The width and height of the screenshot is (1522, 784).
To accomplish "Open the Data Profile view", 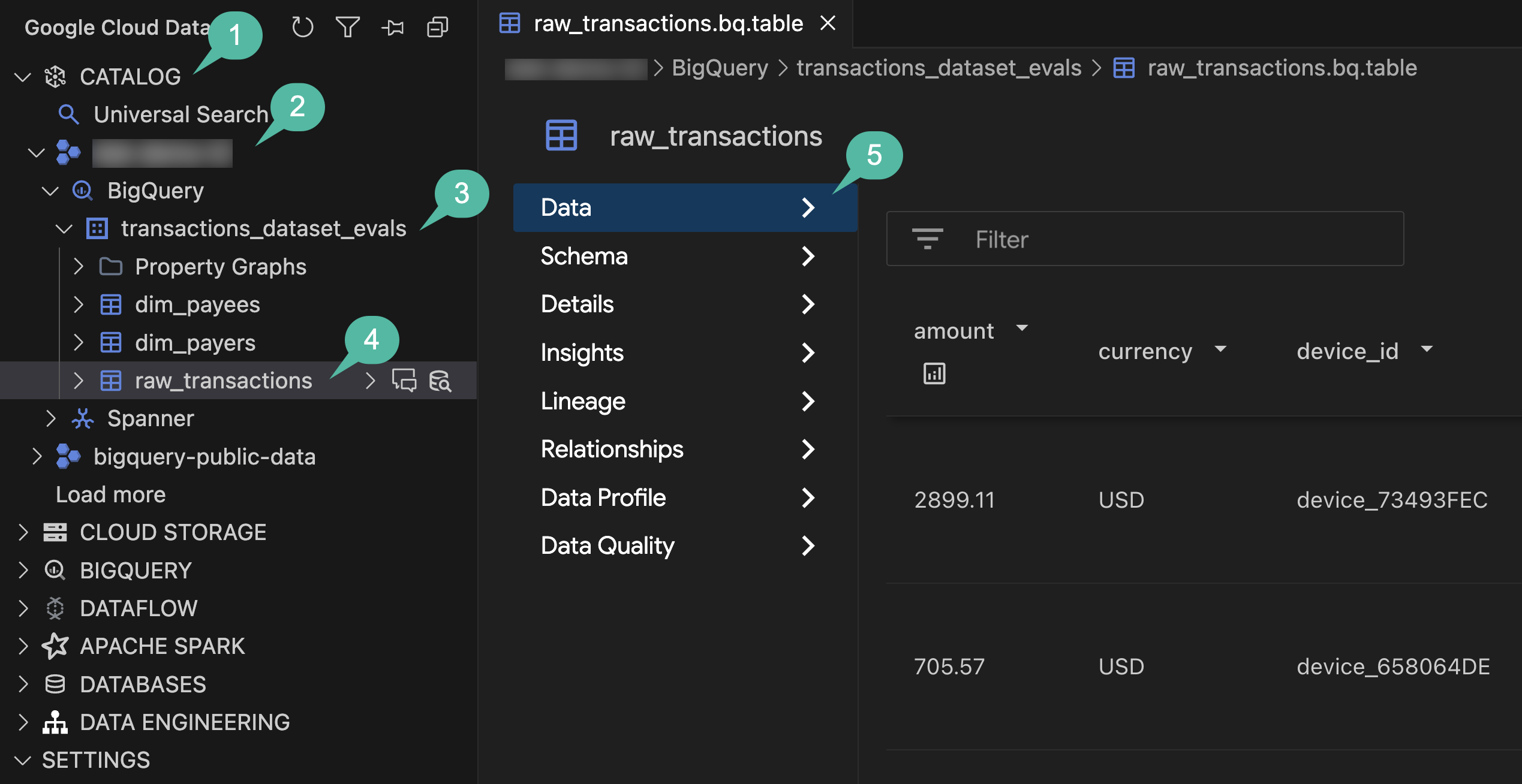I will (x=685, y=497).
